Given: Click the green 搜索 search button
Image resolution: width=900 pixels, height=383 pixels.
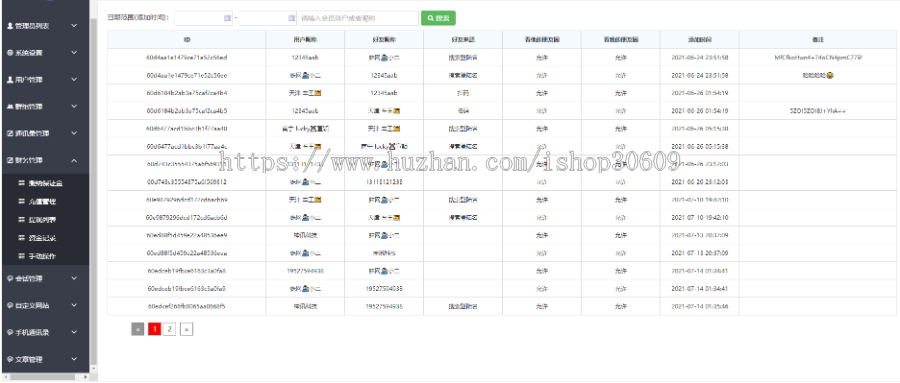Looking at the screenshot, I should click(439, 18).
